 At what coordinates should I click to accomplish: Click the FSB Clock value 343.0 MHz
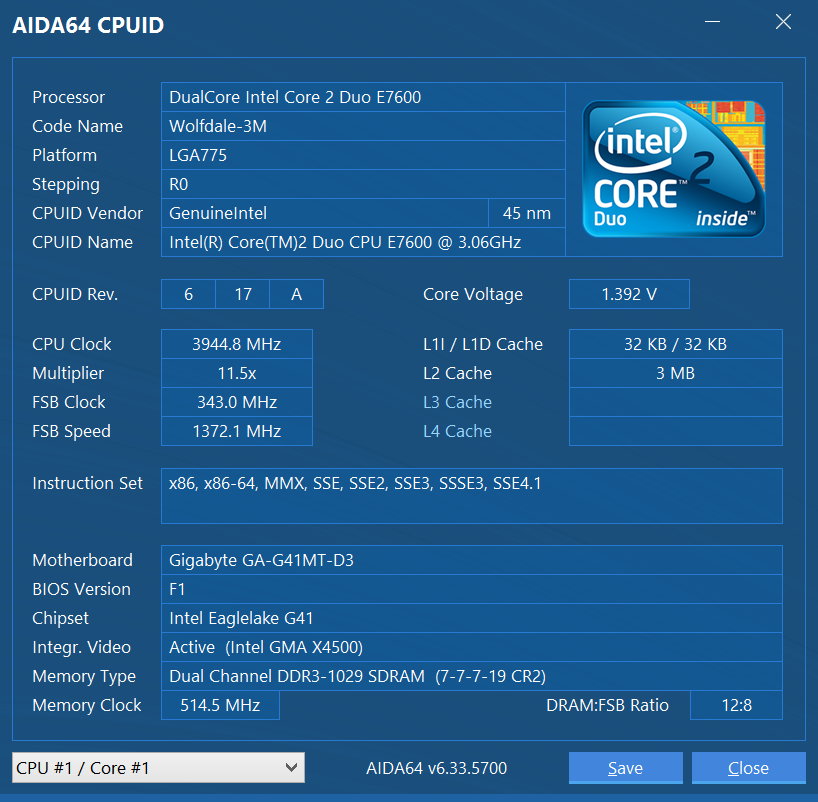[x=237, y=402]
